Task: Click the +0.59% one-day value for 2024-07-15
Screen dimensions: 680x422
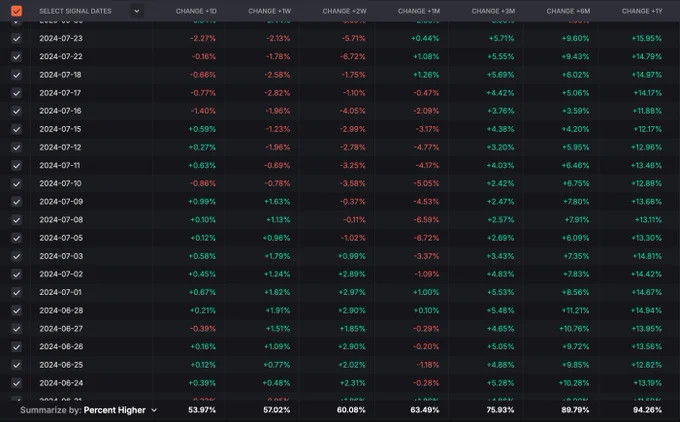Action: pos(202,129)
